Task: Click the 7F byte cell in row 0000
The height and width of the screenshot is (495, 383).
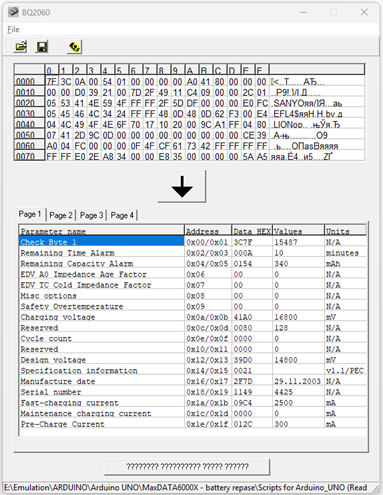Action: pyautogui.click(x=52, y=81)
